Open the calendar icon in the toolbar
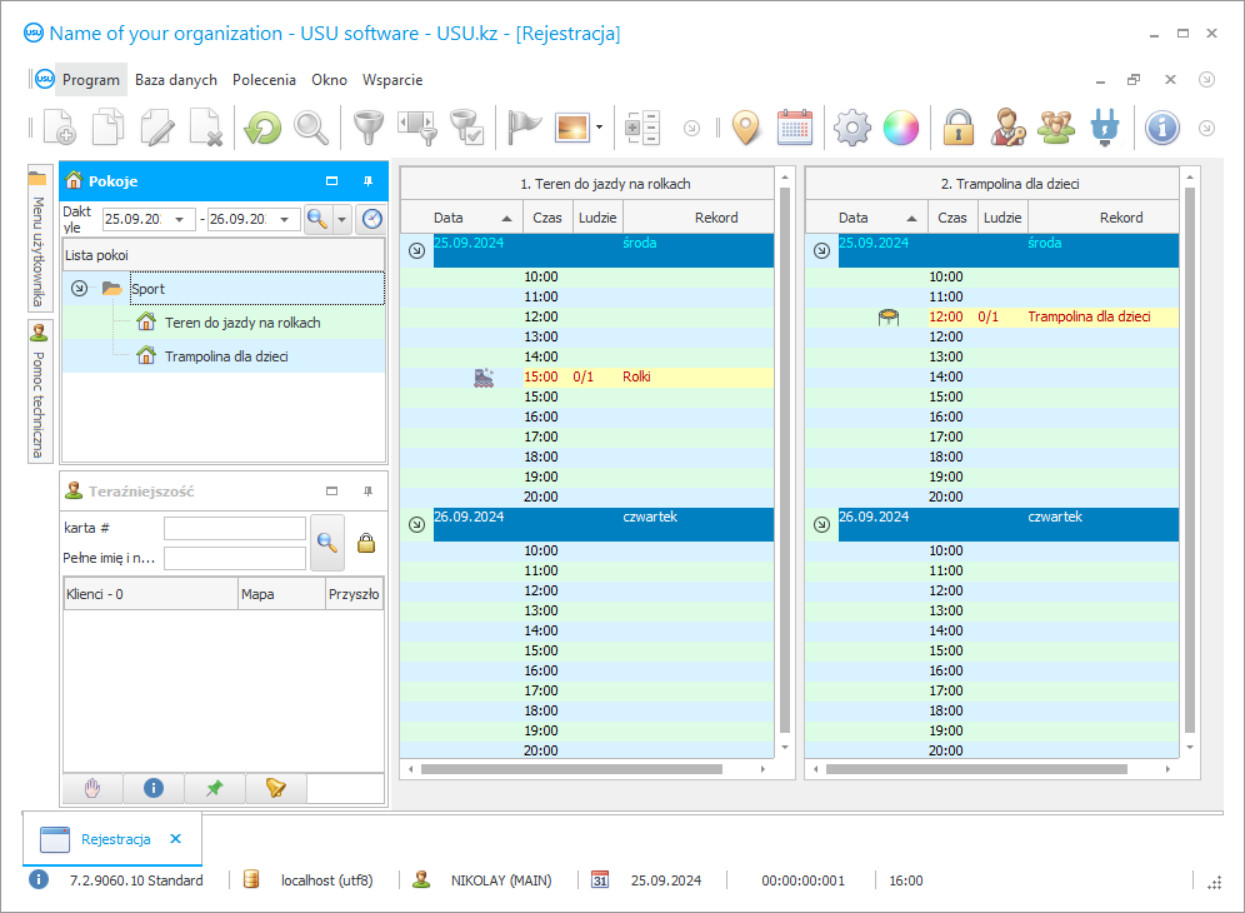 coord(795,128)
